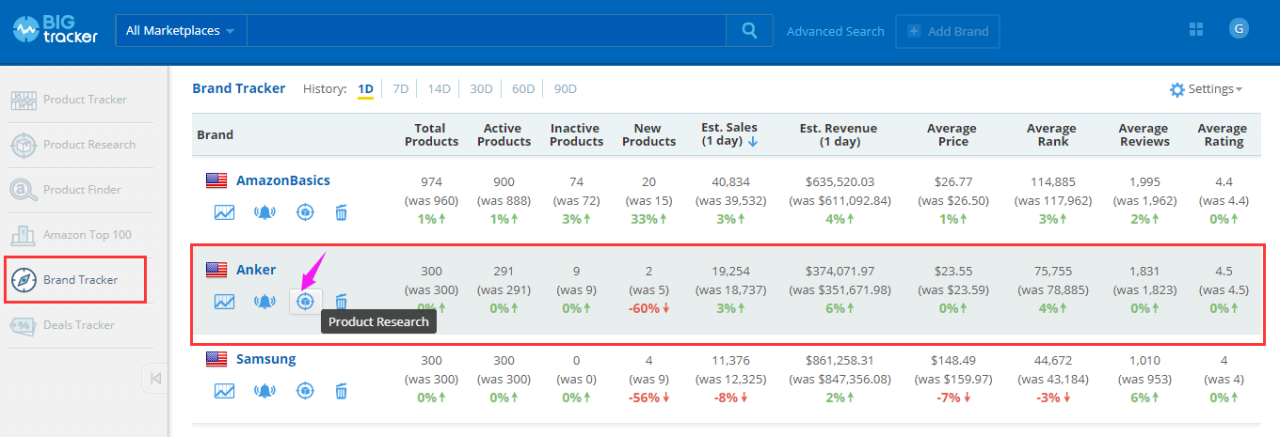Click the Average Reviews column header
Viewport: 1280px width, 437px height.
(x=1143, y=135)
